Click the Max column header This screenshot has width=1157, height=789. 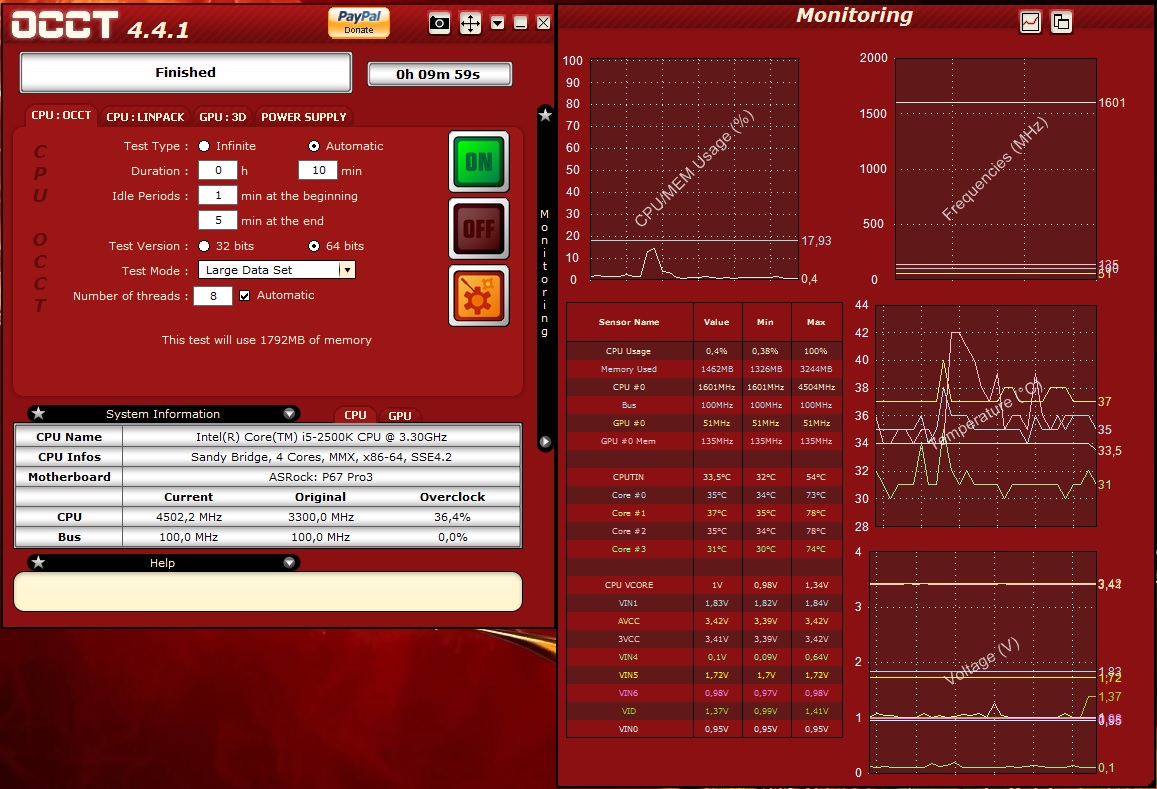pos(816,322)
